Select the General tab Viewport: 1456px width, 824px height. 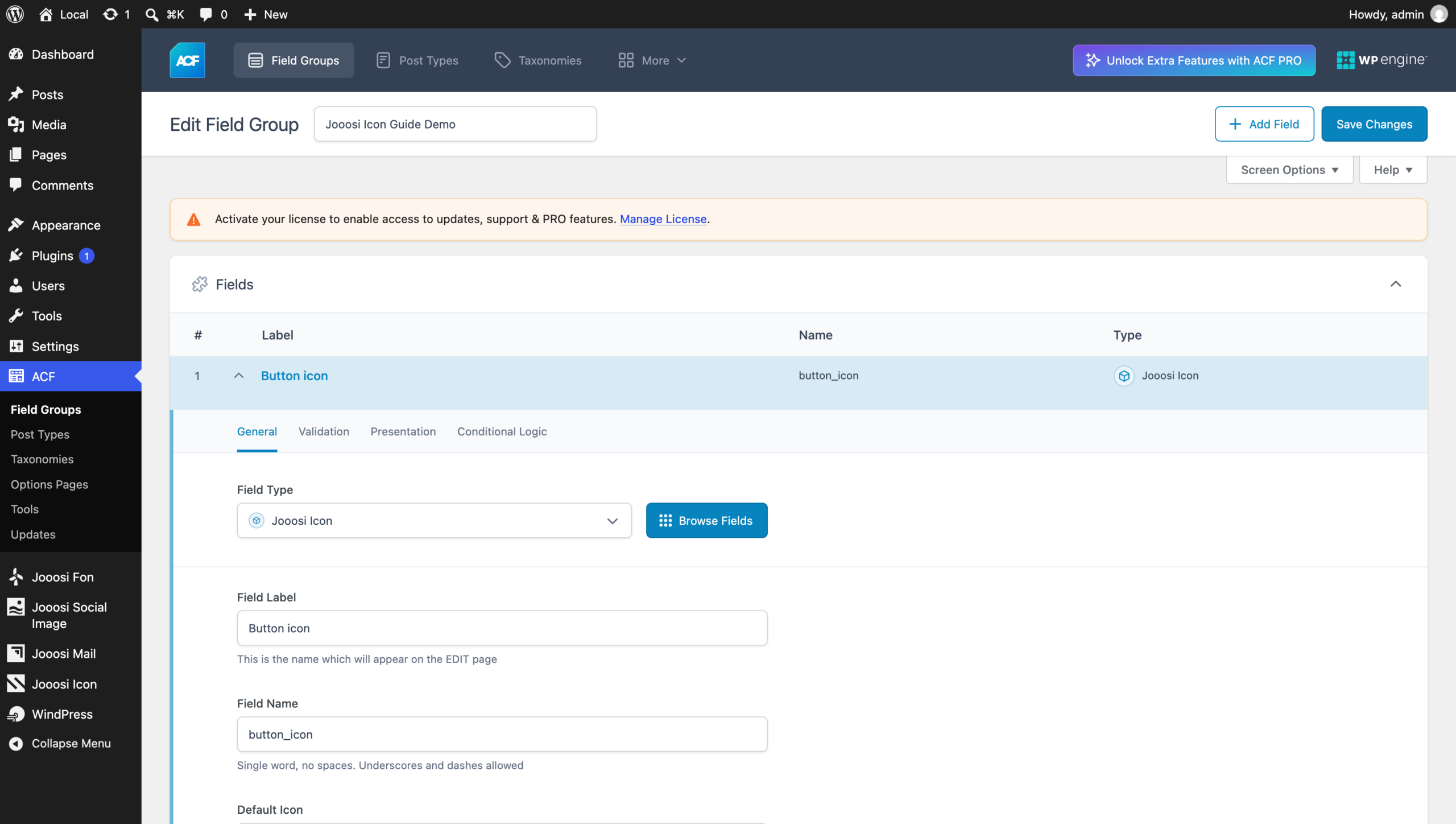coord(257,432)
